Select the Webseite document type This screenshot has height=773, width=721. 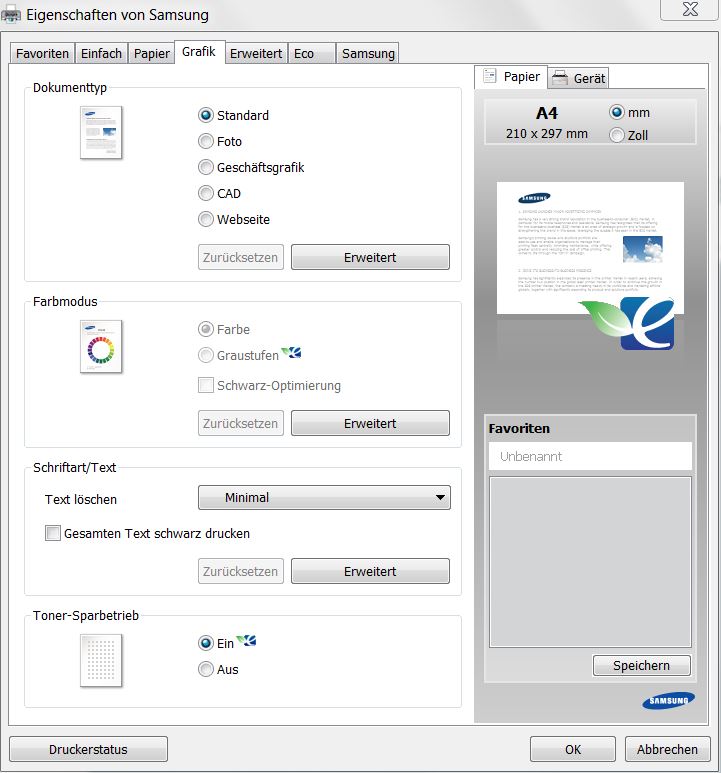pyautogui.click(x=234, y=219)
